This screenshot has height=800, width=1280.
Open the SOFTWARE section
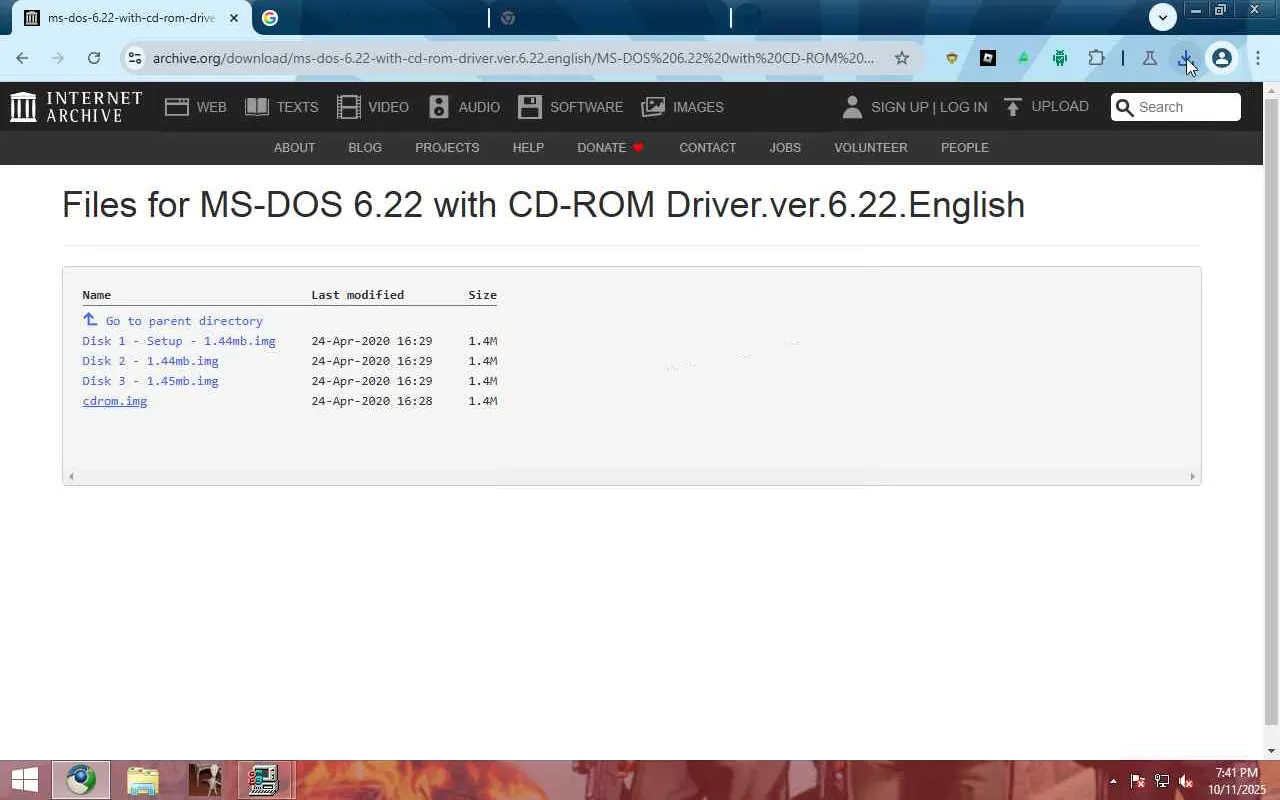click(571, 107)
